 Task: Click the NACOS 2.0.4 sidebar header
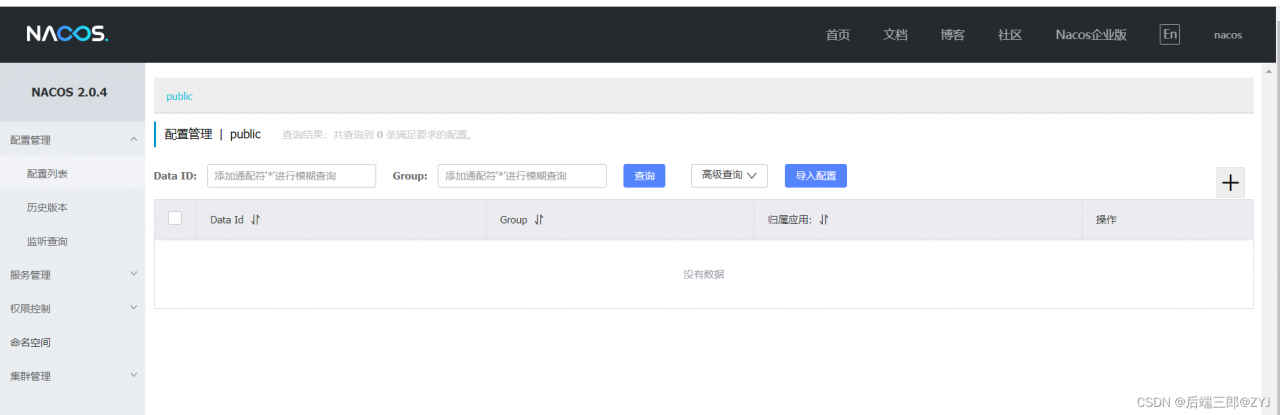tap(72, 92)
